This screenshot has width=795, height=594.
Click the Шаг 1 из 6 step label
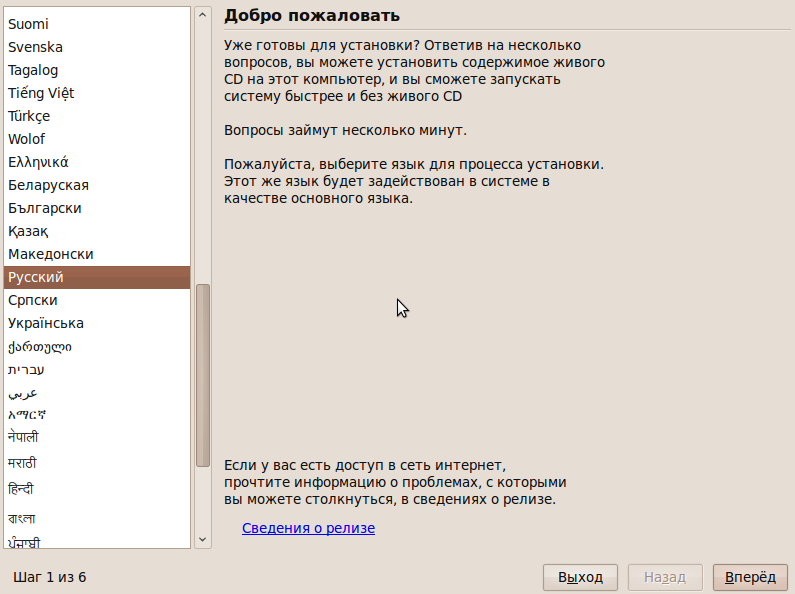point(50,577)
